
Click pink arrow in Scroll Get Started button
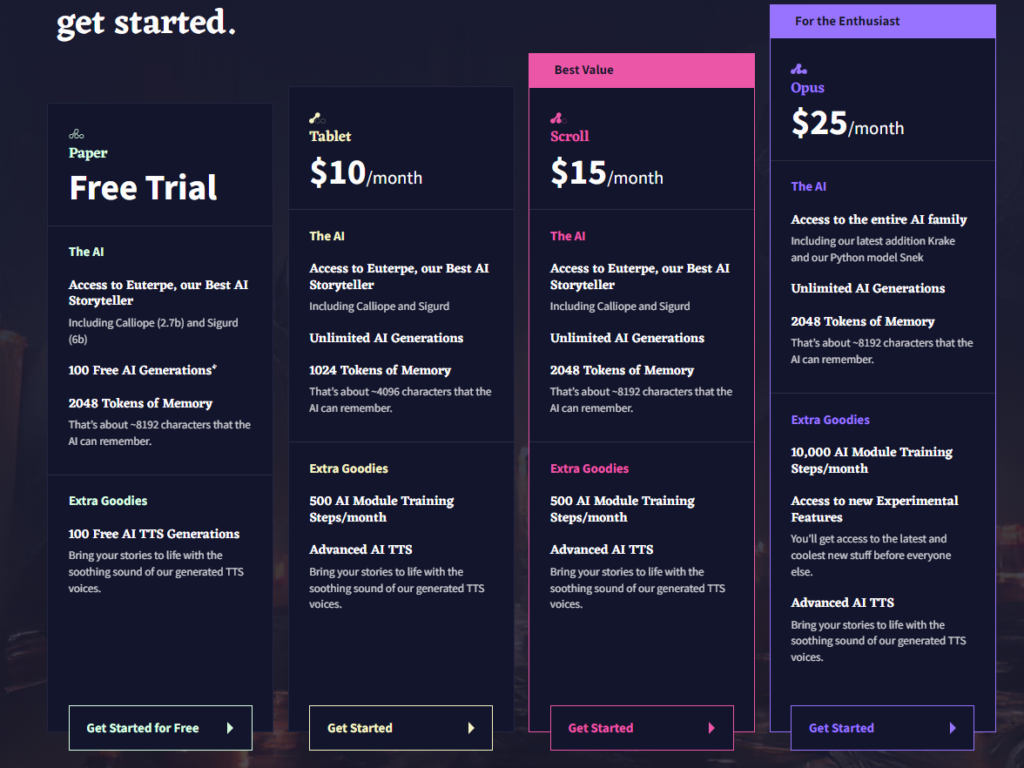pos(712,728)
